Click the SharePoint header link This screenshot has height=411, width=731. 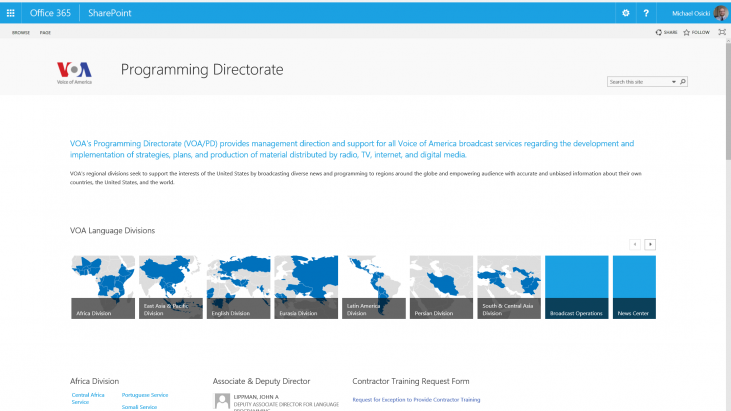click(x=110, y=13)
